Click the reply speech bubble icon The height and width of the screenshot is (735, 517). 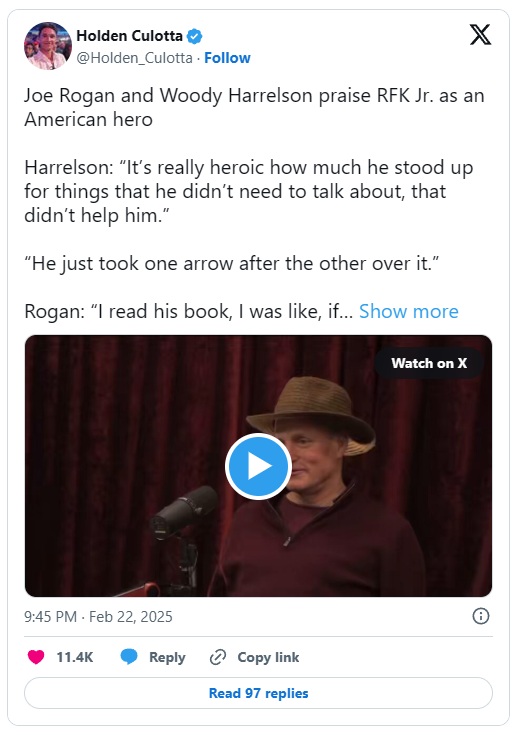coord(129,657)
